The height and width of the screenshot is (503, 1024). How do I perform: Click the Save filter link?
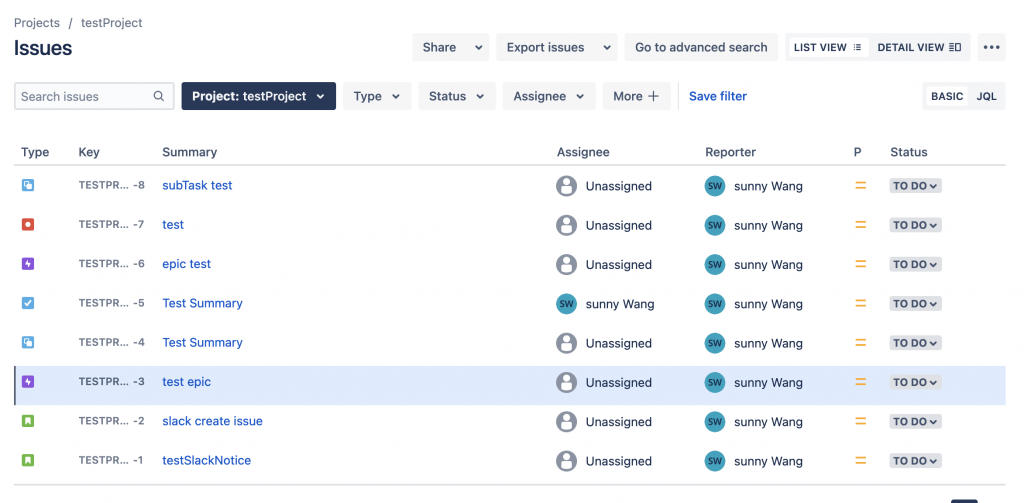pyautogui.click(x=718, y=97)
